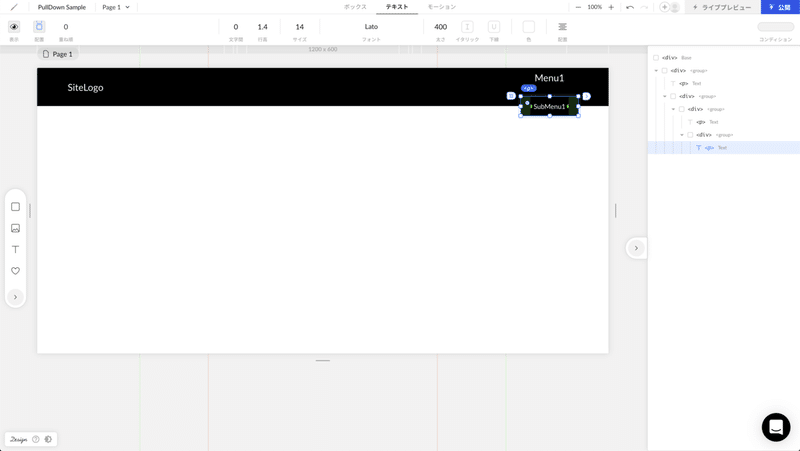Open the user avatar icon

[x=674, y=7]
